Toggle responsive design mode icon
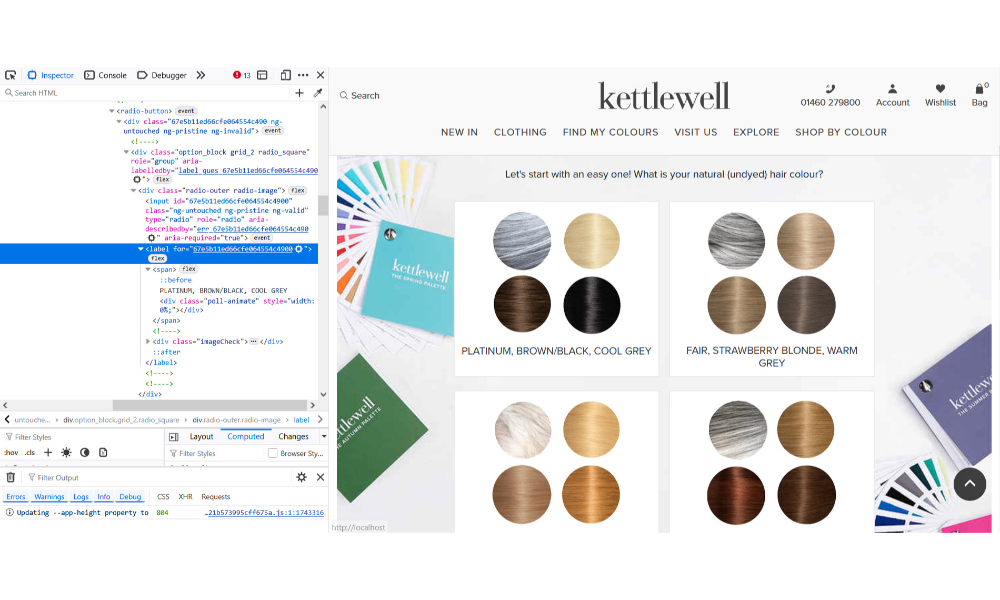 pos(286,75)
